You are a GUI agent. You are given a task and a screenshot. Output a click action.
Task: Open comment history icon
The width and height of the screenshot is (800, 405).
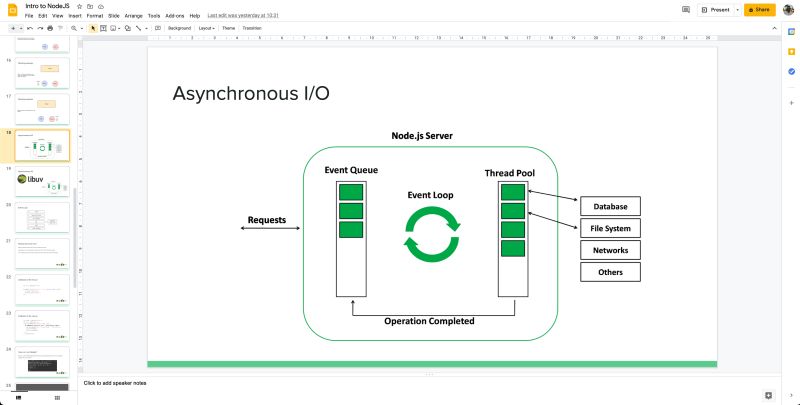click(686, 10)
